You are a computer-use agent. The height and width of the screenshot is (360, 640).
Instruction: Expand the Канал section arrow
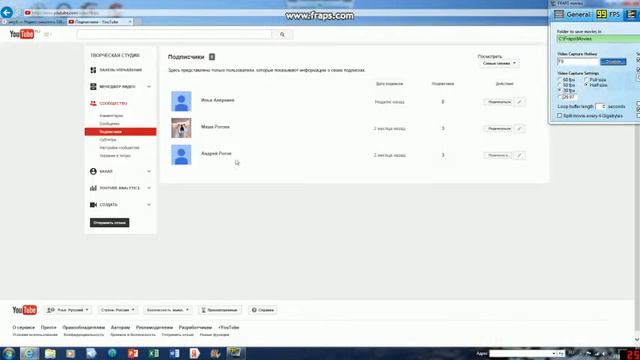pos(149,171)
